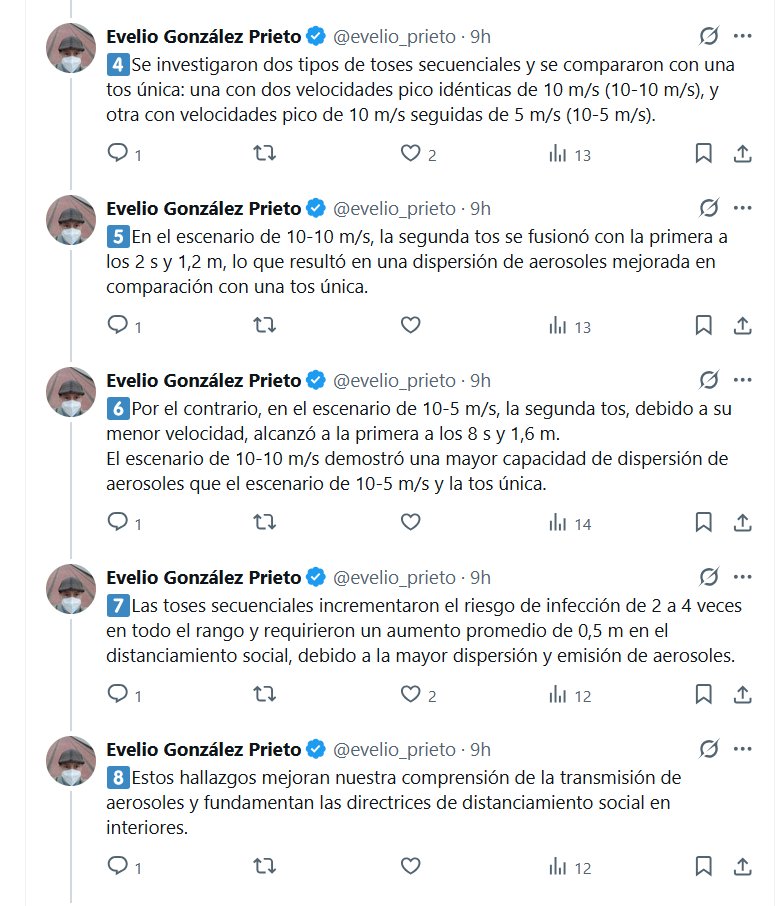View analytics for tweet 6 with 14 views
782x906 pixels.
pos(558,522)
